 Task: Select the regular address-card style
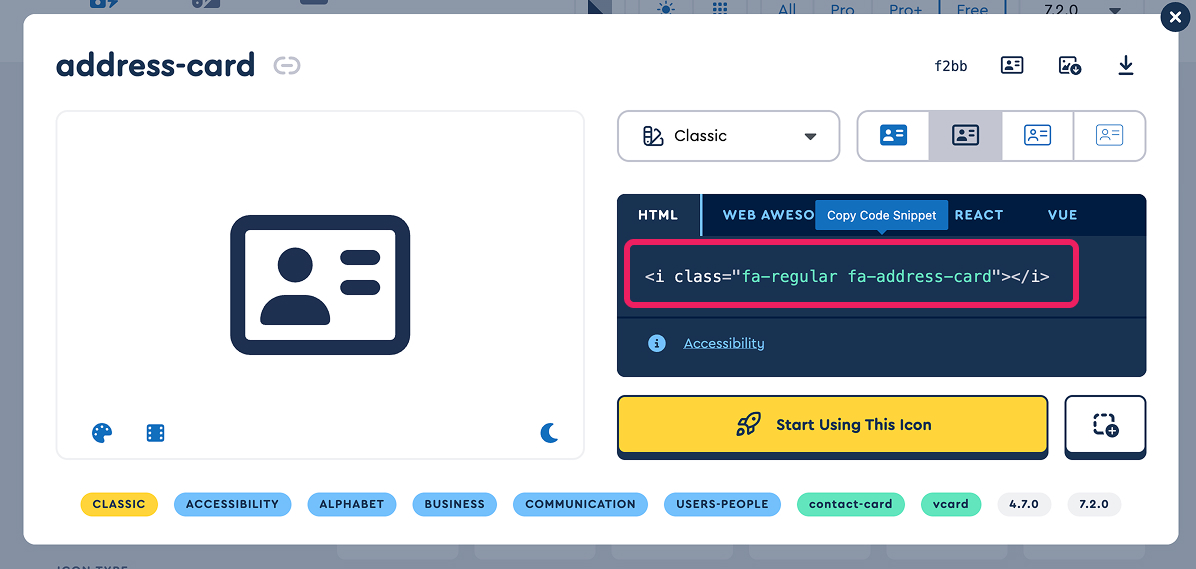965,136
